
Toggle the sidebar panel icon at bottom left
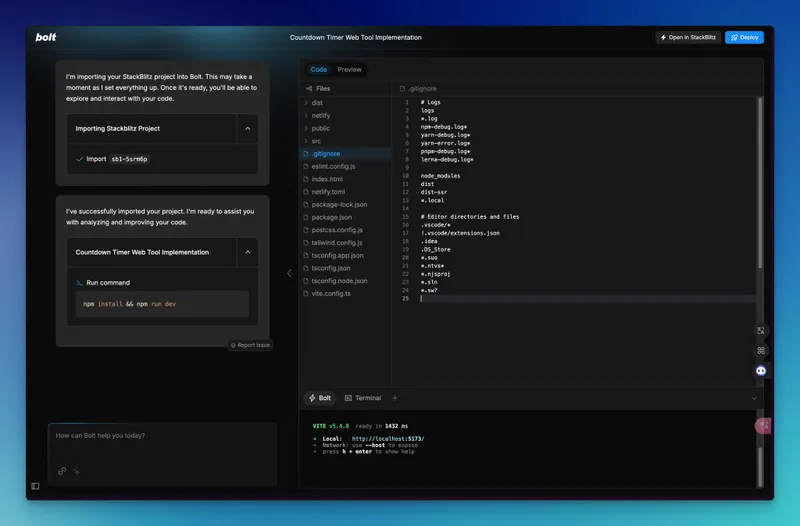[x=35, y=486]
